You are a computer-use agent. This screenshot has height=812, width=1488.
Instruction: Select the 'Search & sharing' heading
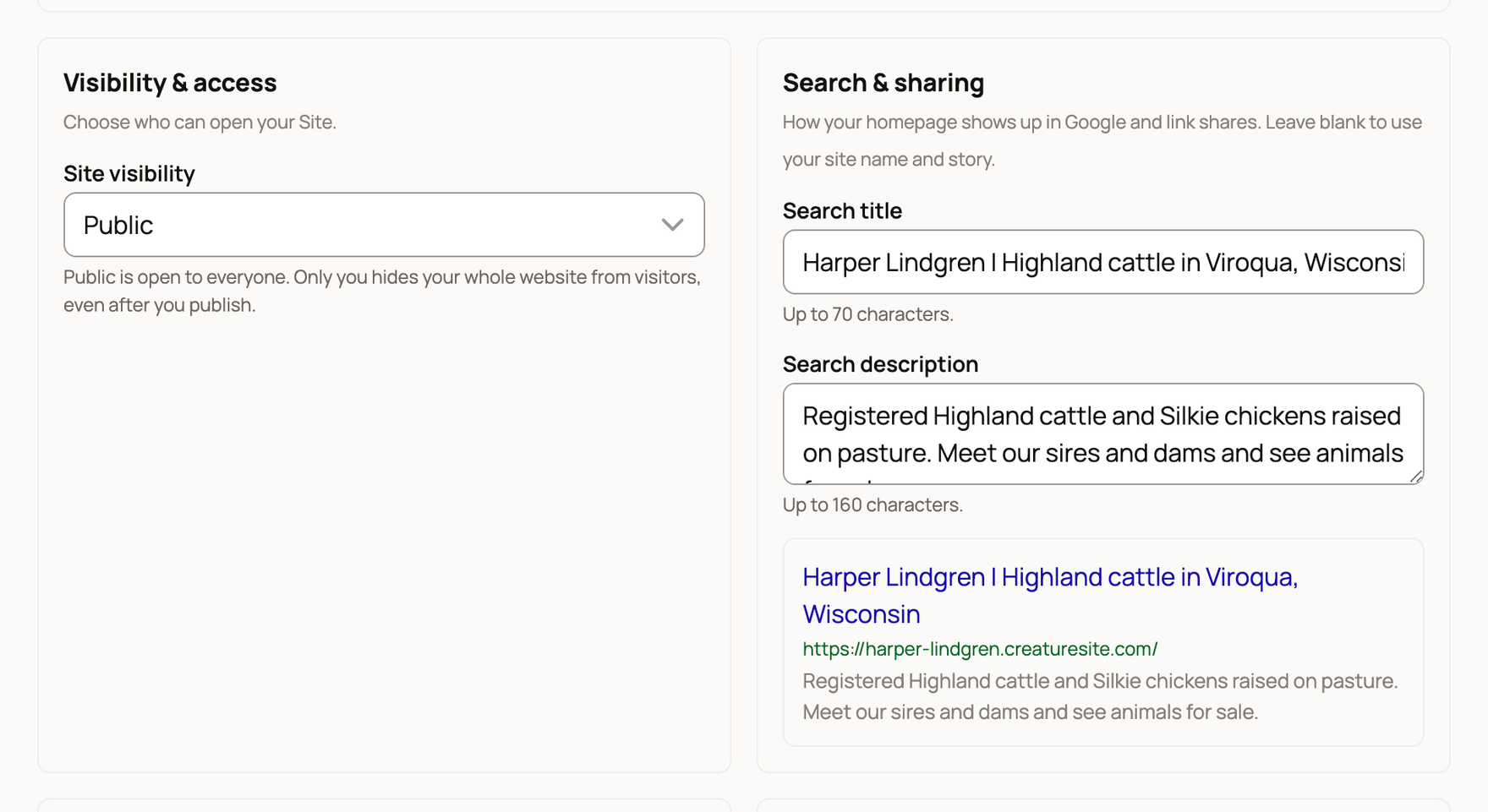click(883, 83)
